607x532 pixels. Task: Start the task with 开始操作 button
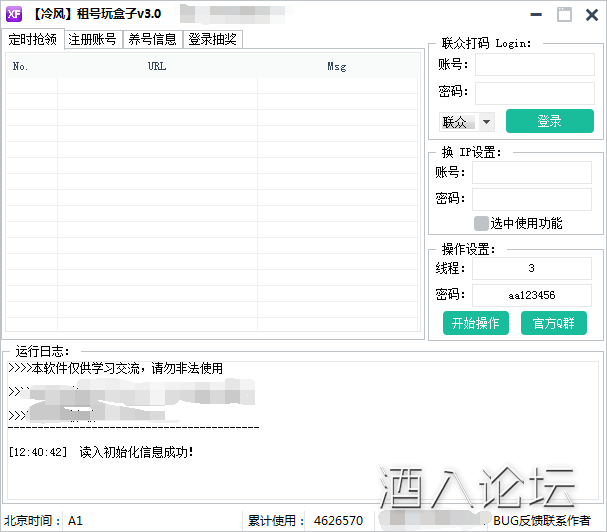[x=476, y=323]
